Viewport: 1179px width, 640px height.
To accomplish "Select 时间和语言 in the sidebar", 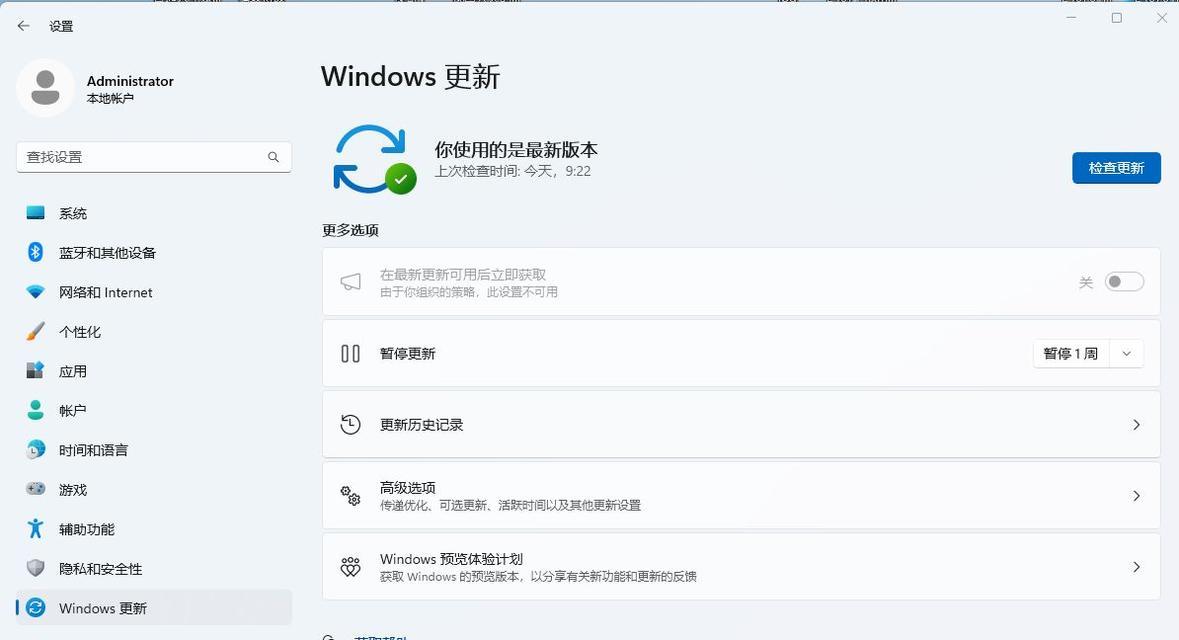I will [154, 450].
